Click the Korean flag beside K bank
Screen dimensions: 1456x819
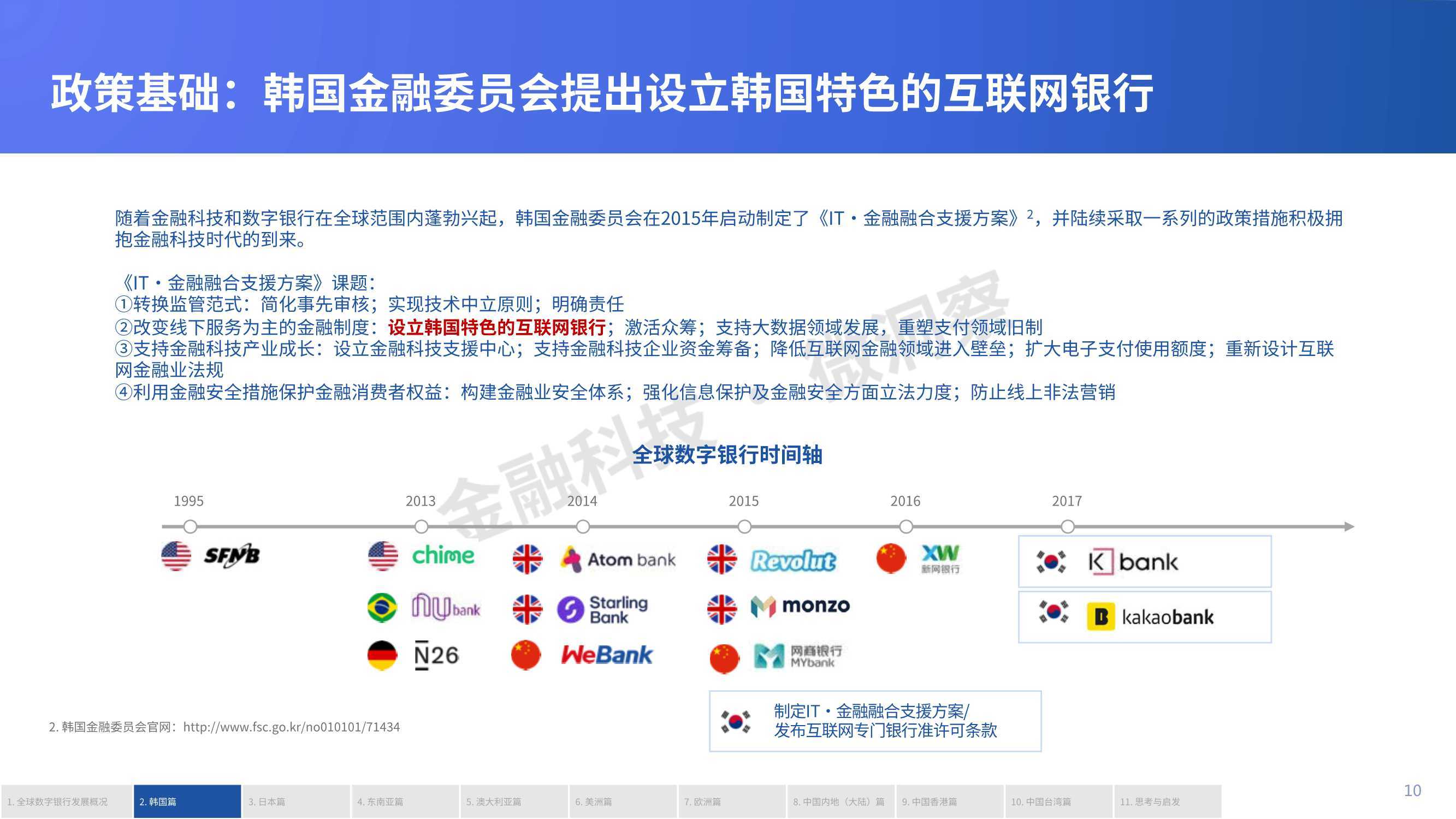(x=1051, y=562)
